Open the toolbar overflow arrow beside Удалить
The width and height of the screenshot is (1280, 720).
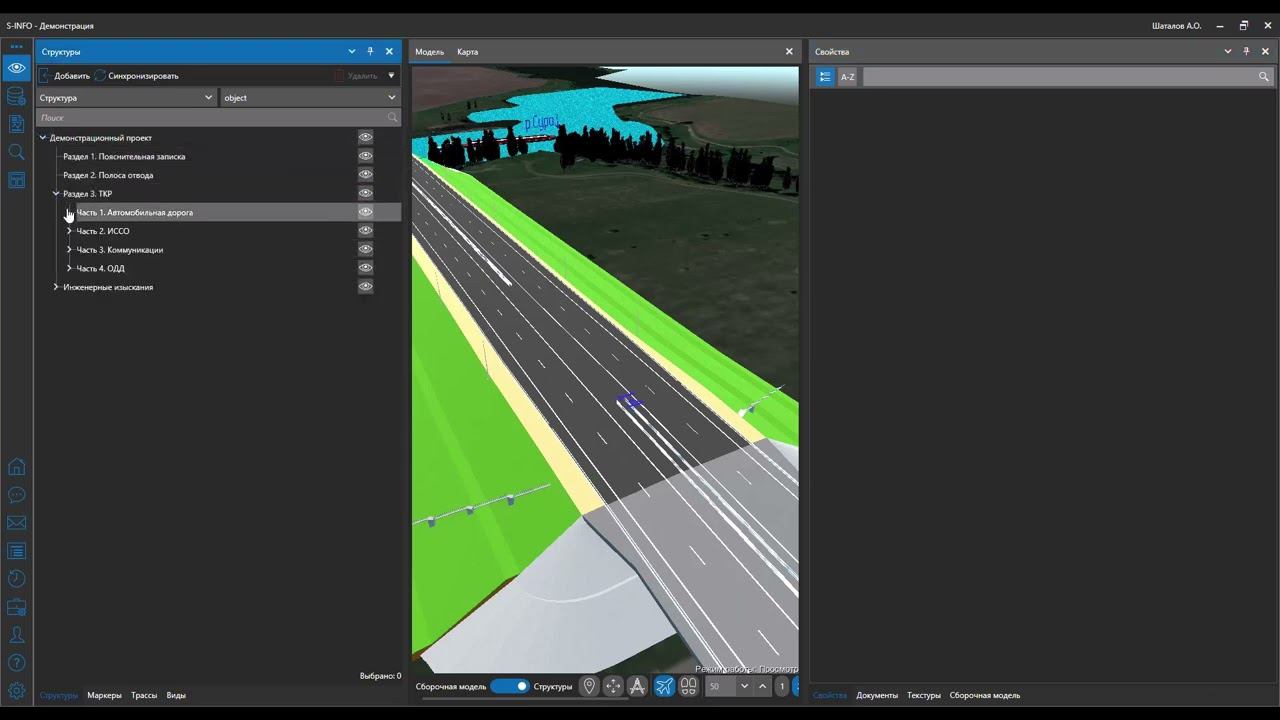pyautogui.click(x=391, y=75)
